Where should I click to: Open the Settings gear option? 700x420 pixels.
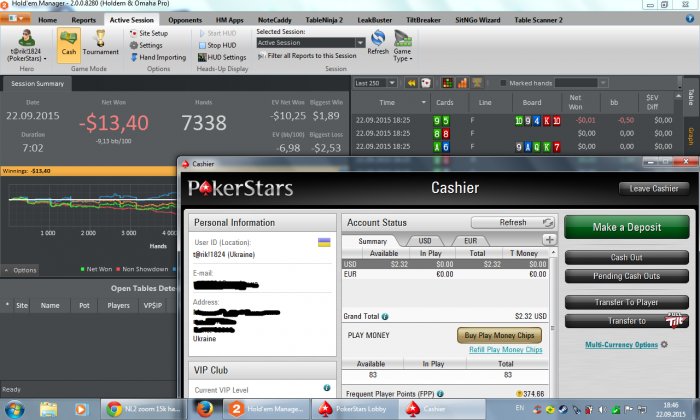(x=146, y=45)
